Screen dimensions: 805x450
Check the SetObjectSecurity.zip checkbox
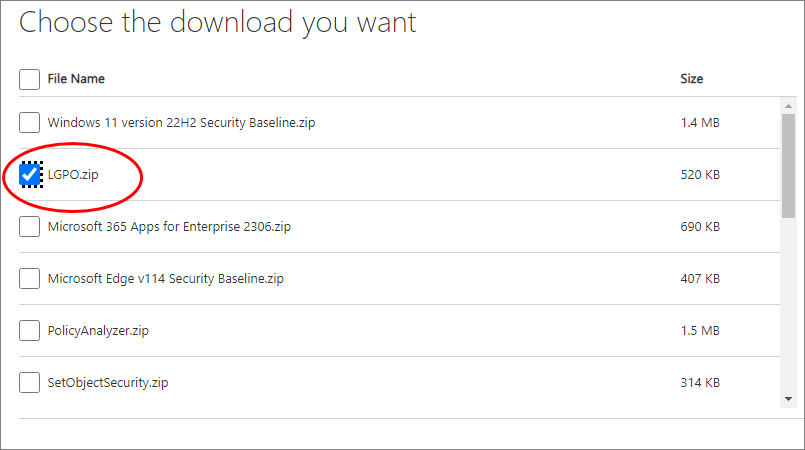[x=29, y=382]
